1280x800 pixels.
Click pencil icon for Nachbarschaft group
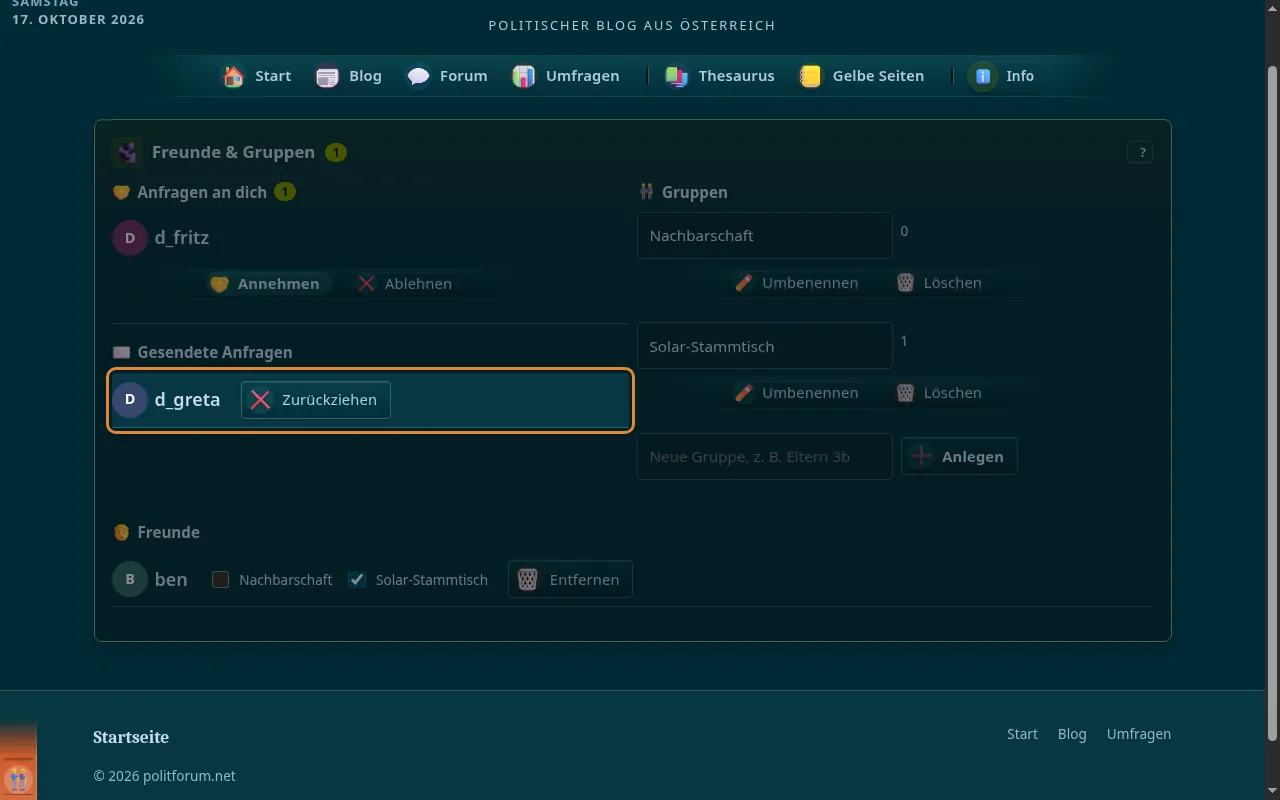(x=743, y=283)
